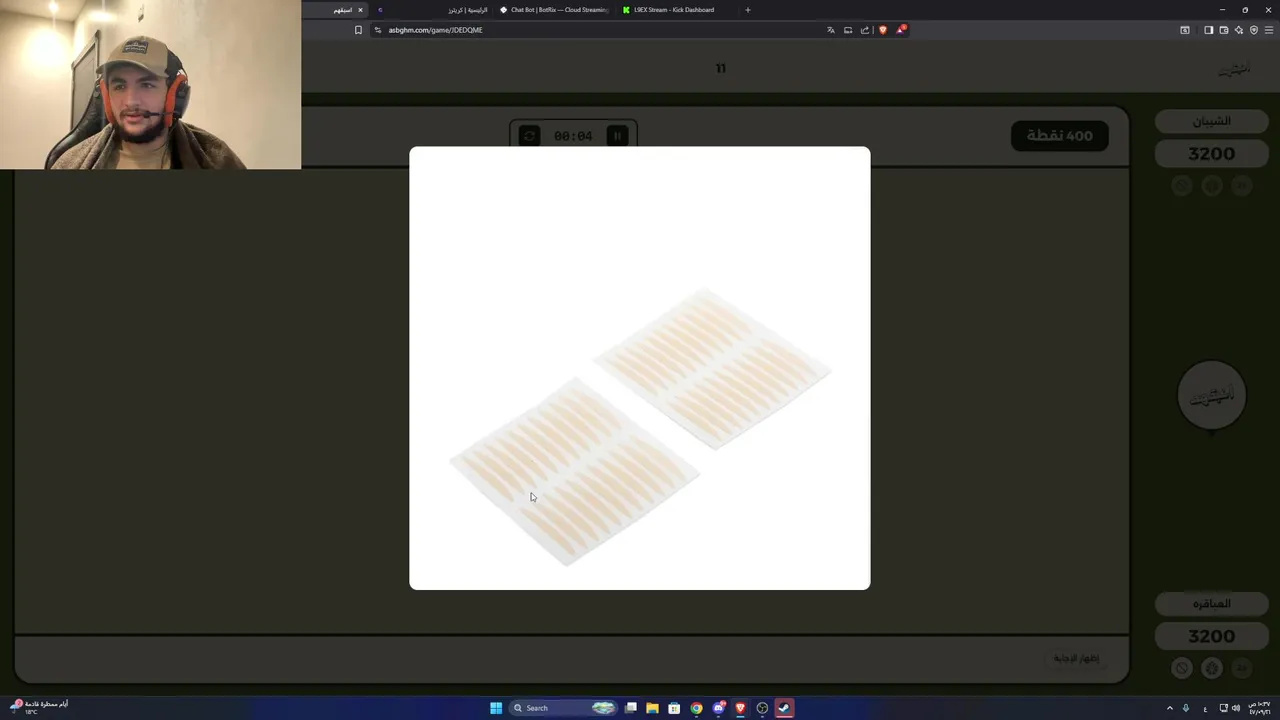This screenshot has width=1280, height=720.
Task: Open the weather widget on taskbar
Action: pyautogui.click(x=40, y=707)
